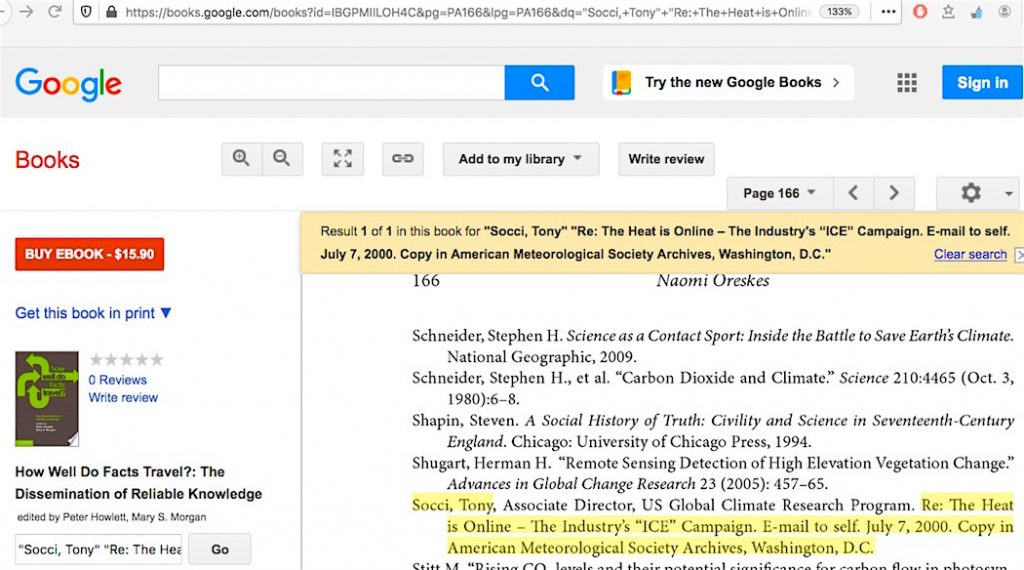
Task: Click the Clear search link
Action: coord(970,254)
